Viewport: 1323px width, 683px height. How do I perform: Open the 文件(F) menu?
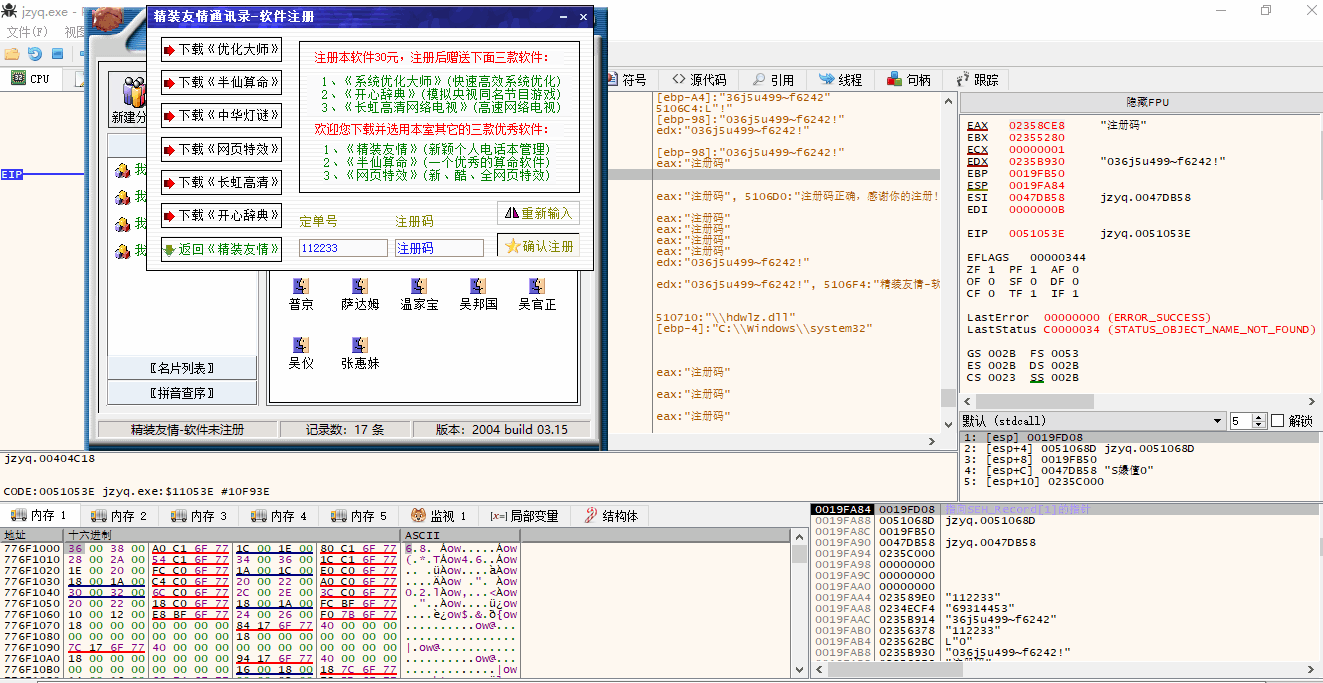pyautogui.click(x=27, y=32)
